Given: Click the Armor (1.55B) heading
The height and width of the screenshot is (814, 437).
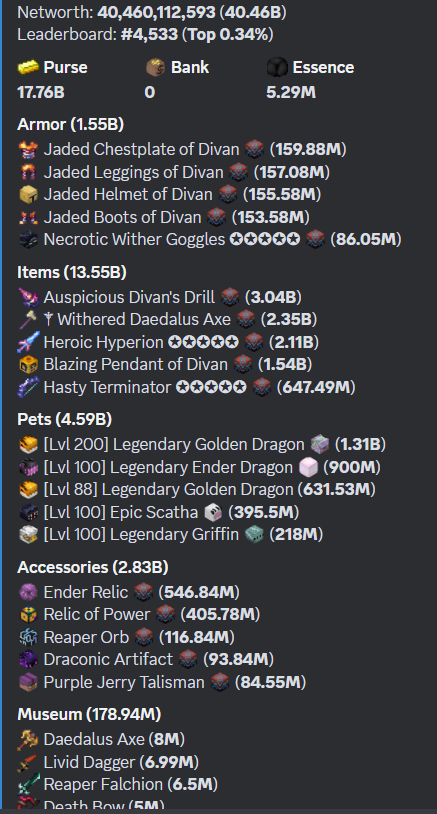Looking at the screenshot, I should pyautogui.click(x=71, y=125).
